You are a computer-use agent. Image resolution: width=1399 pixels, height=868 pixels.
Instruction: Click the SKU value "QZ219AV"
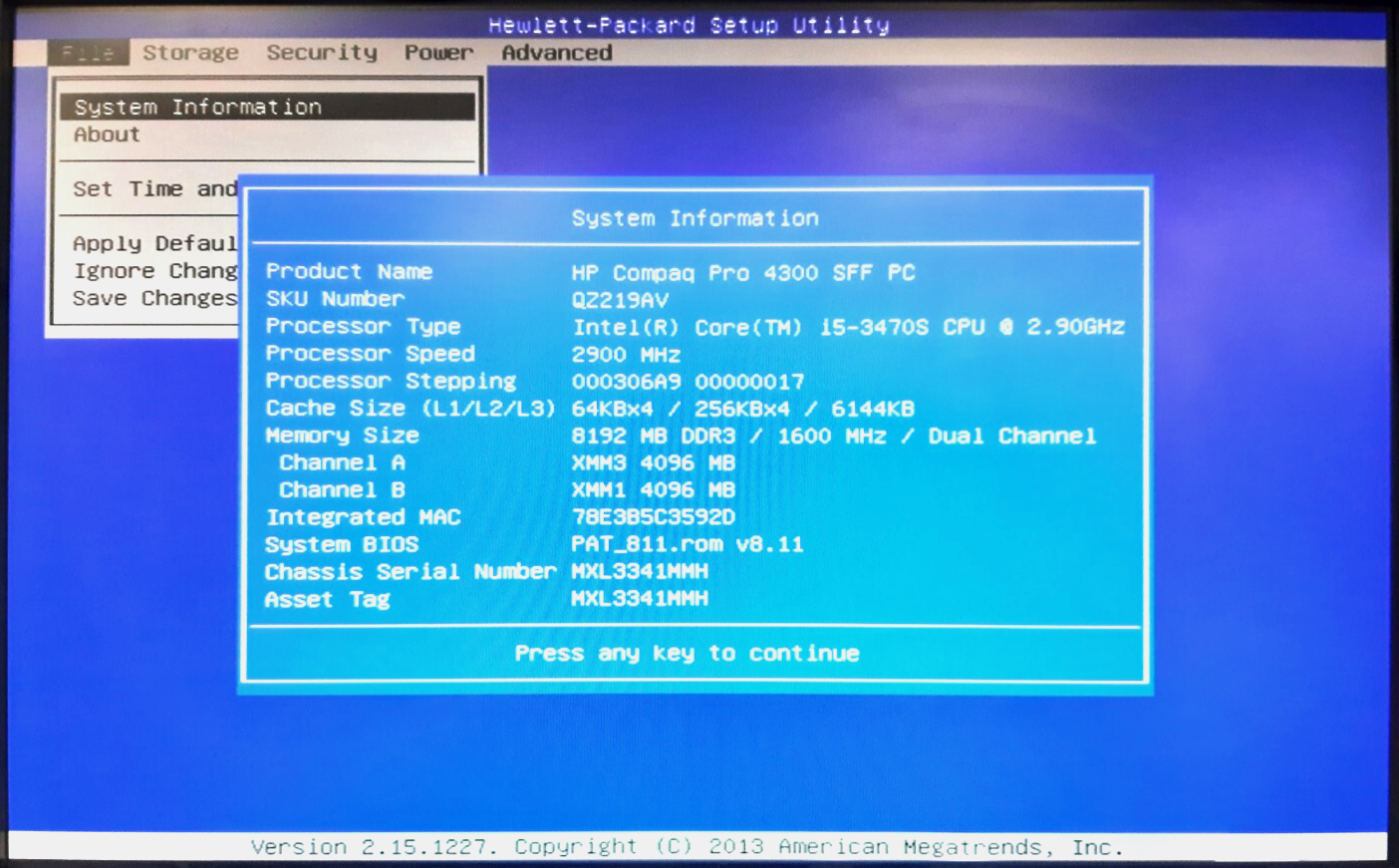tap(620, 300)
